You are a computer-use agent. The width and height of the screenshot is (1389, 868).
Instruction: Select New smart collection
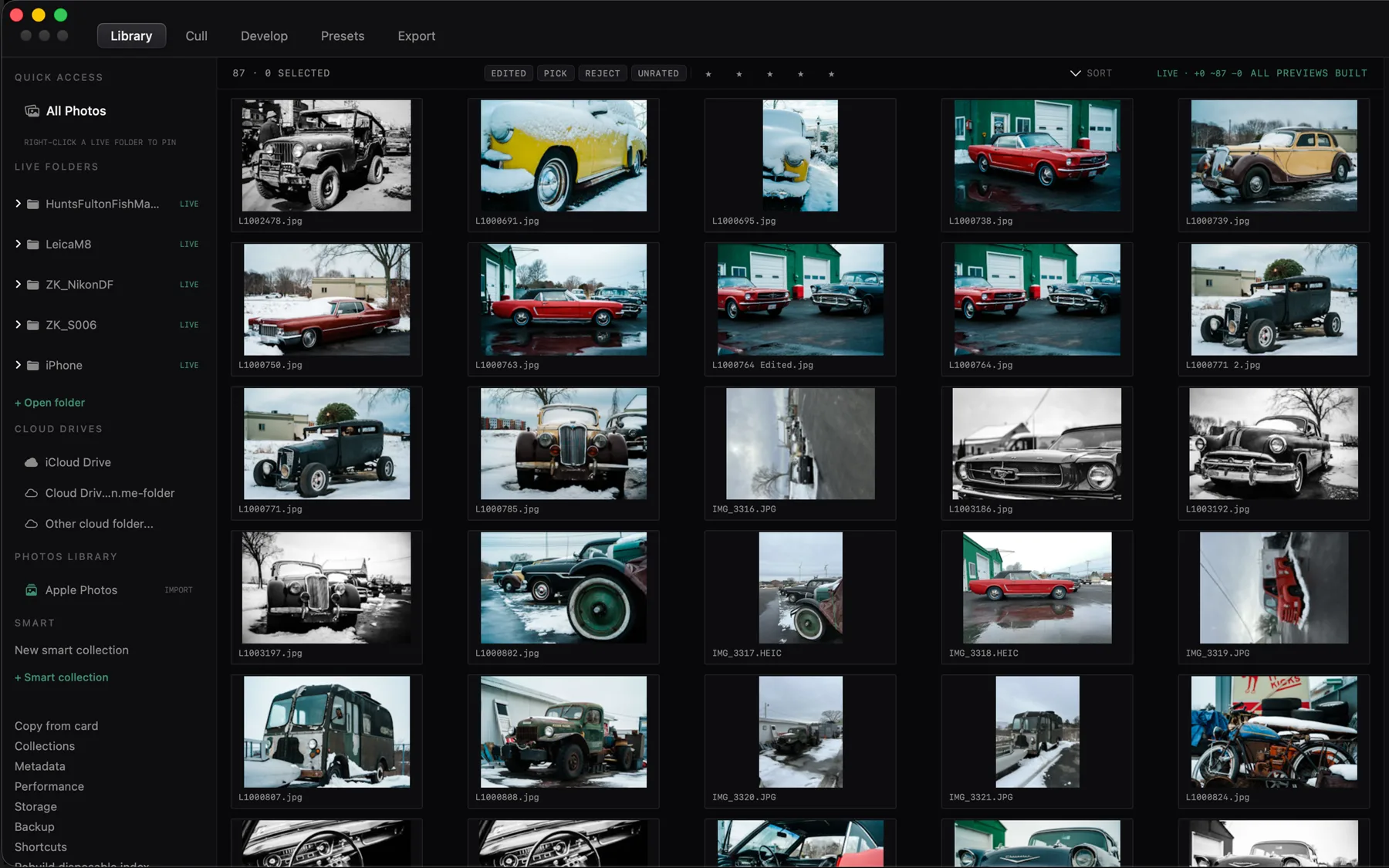(x=72, y=650)
